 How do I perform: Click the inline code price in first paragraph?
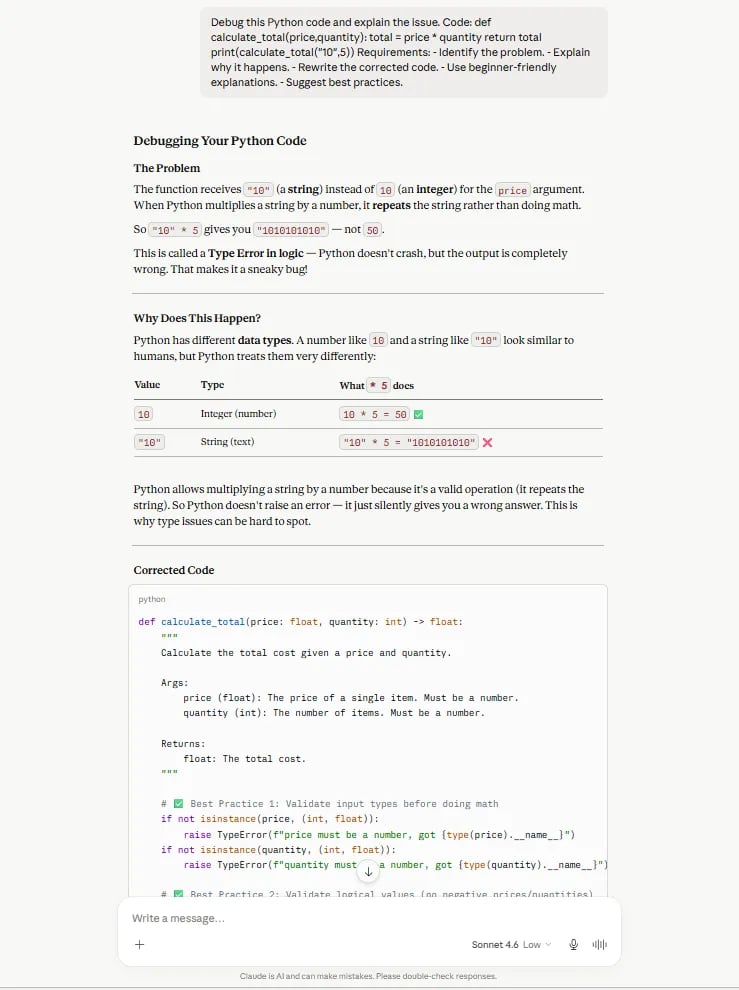[x=512, y=190]
